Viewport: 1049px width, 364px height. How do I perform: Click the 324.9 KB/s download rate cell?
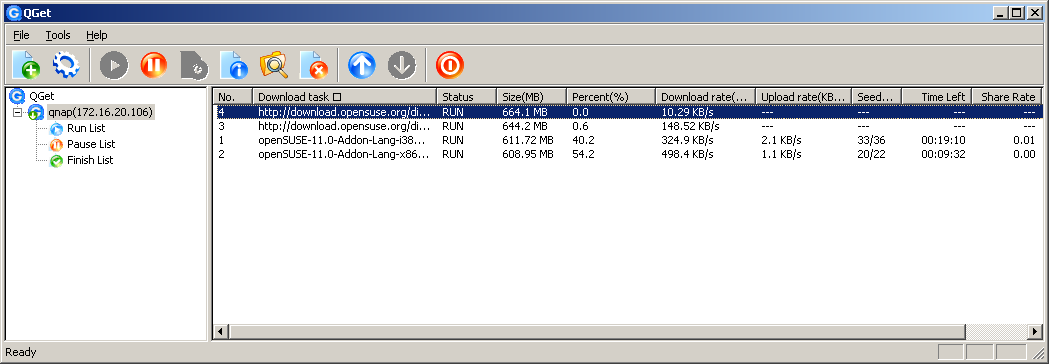(x=687, y=141)
